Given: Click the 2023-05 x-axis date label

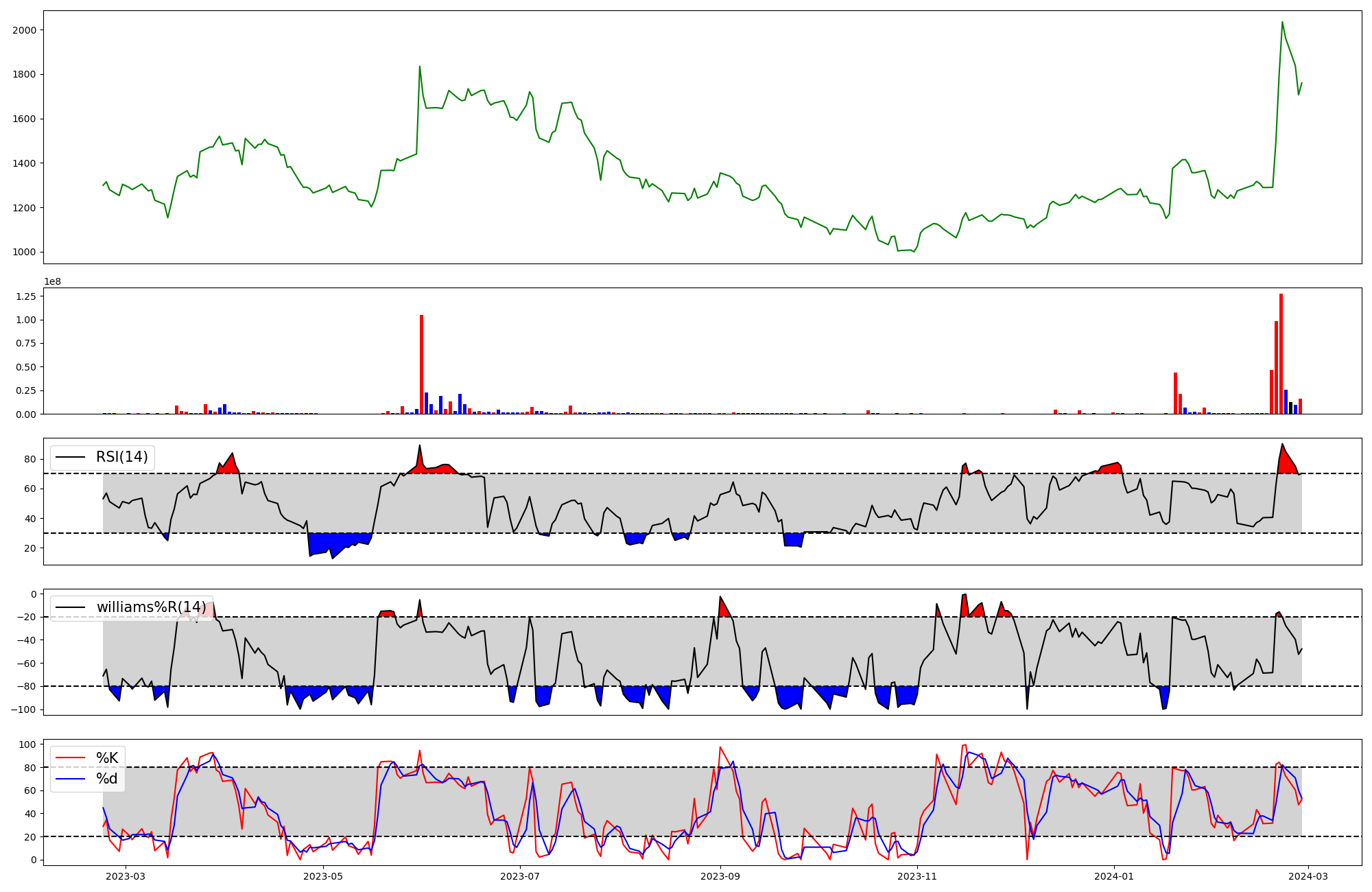Looking at the screenshot, I should coord(322,876).
